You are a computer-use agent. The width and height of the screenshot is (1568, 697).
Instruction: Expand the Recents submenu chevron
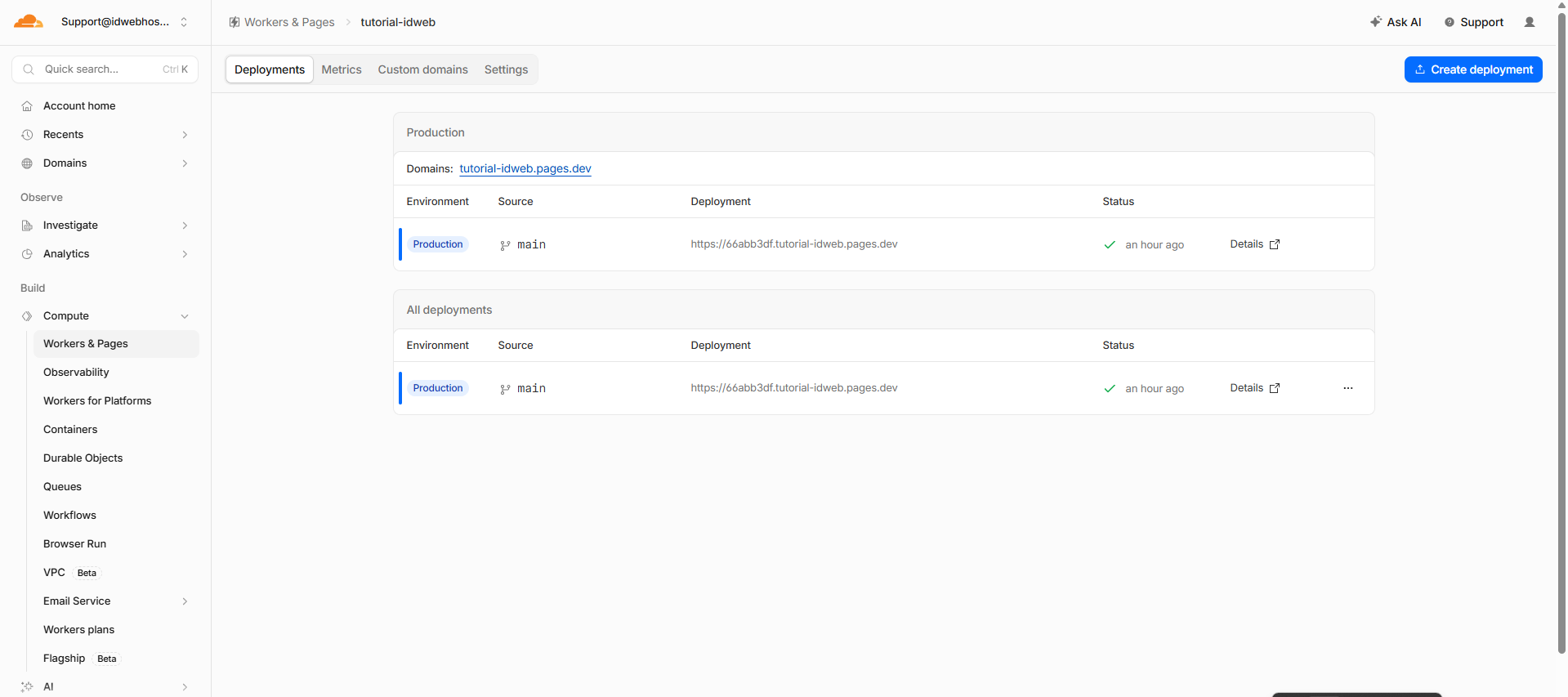point(185,135)
